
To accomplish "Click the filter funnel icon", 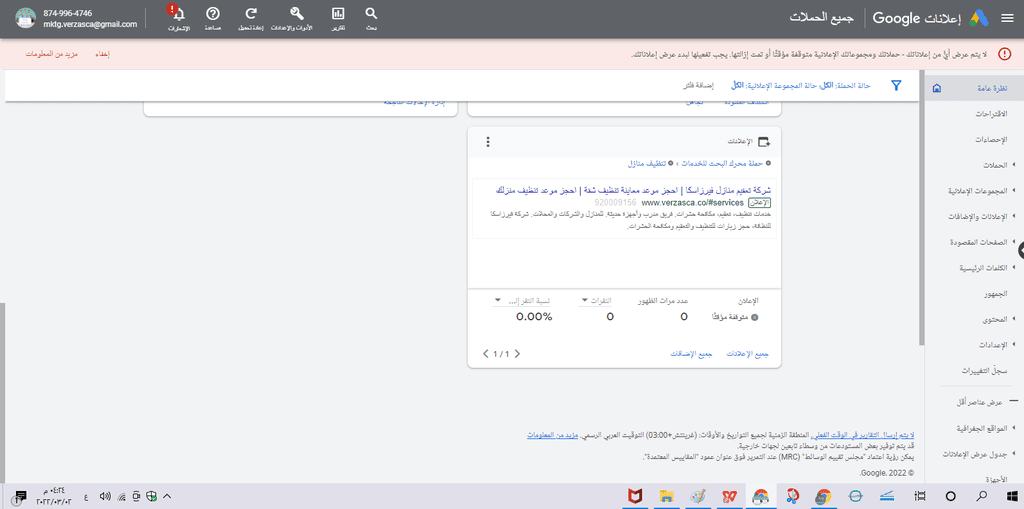I will pyautogui.click(x=896, y=86).
